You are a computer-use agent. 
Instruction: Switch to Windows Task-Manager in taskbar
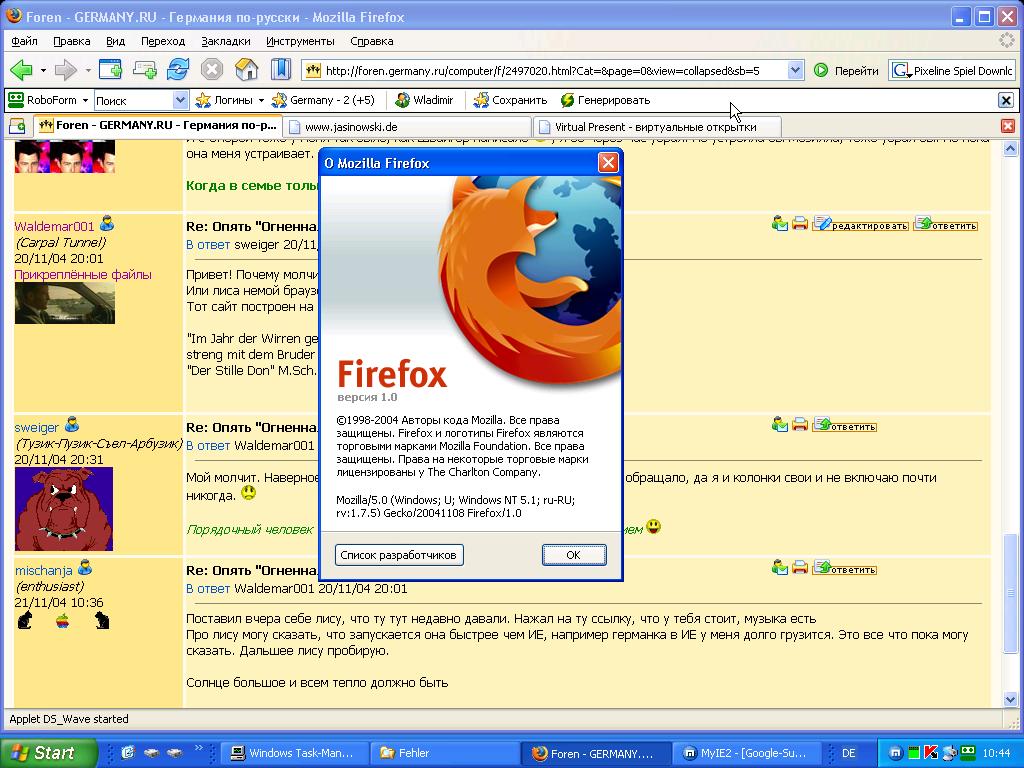[294, 753]
